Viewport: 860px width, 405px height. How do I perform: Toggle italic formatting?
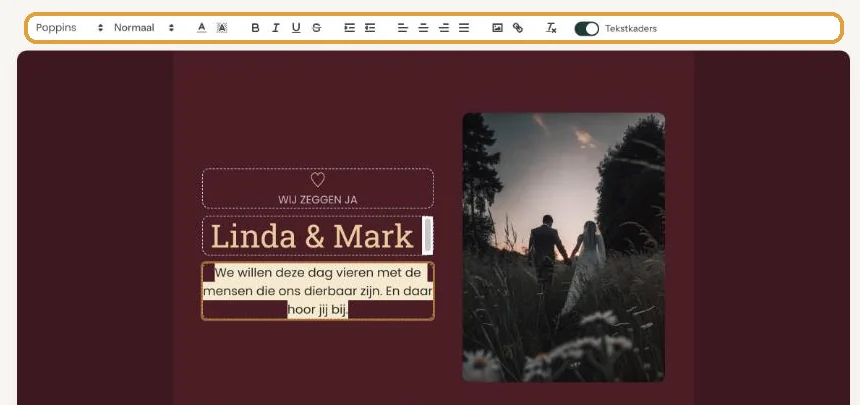pyautogui.click(x=275, y=27)
